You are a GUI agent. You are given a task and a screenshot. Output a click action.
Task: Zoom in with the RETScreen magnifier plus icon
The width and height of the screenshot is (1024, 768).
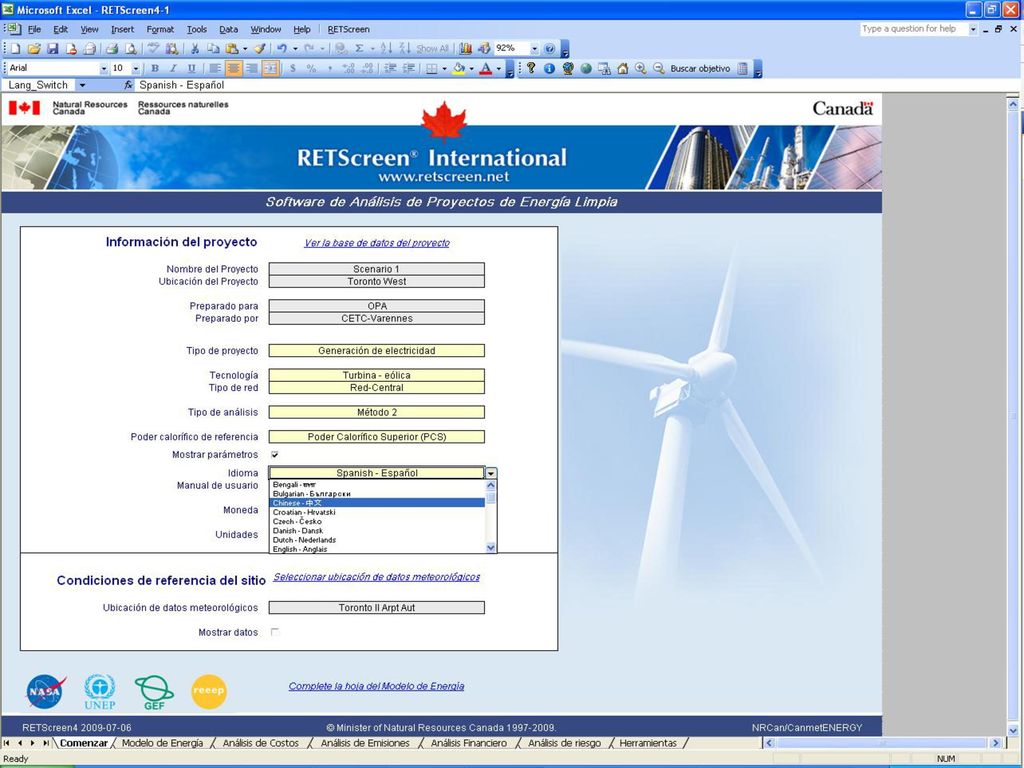coord(641,68)
